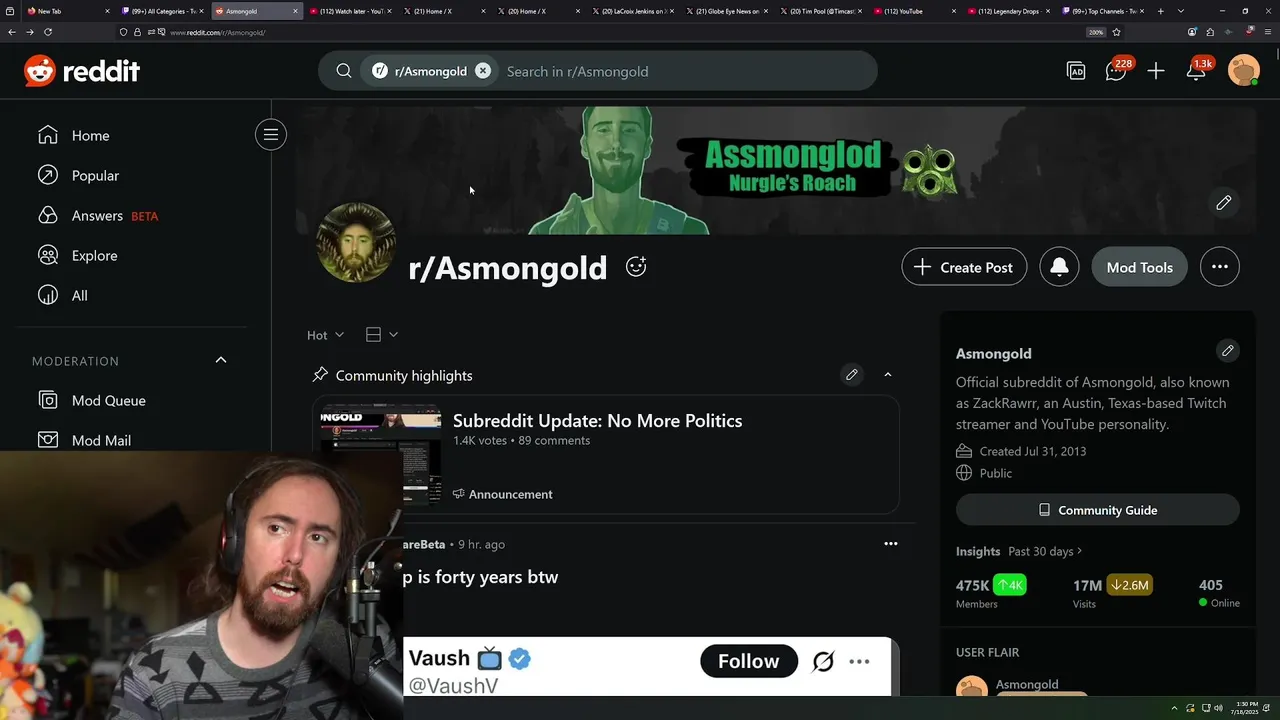Edit the community banner pencil icon
The width and height of the screenshot is (1280, 720).
(1224, 203)
